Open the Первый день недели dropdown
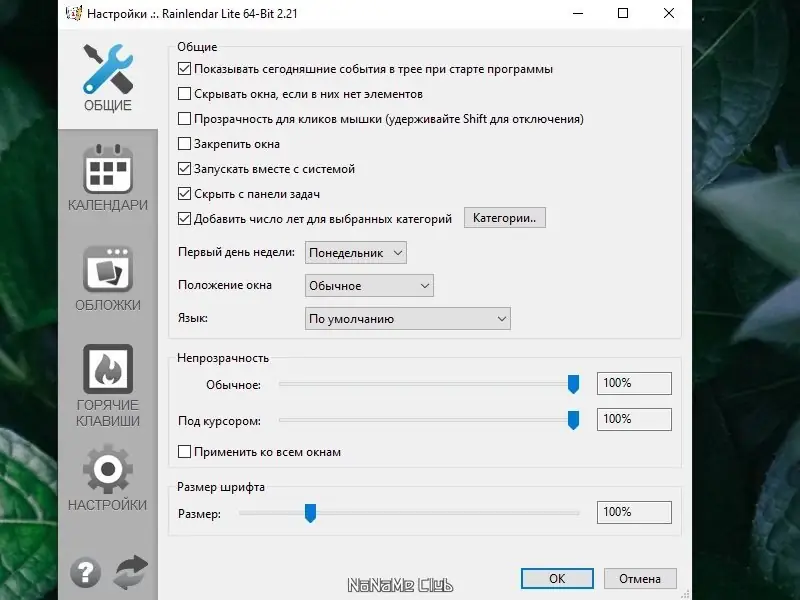Image resolution: width=800 pixels, height=600 pixels. pyautogui.click(x=356, y=253)
